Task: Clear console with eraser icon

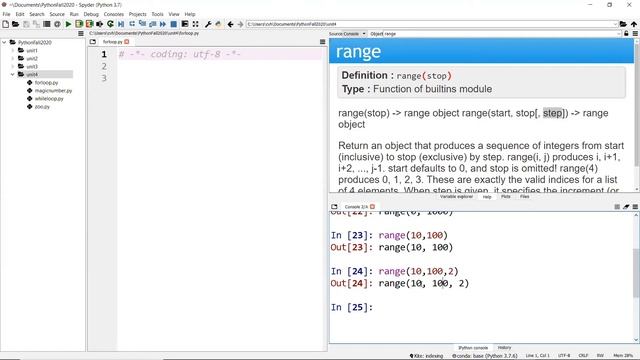Action: click(626, 207)
